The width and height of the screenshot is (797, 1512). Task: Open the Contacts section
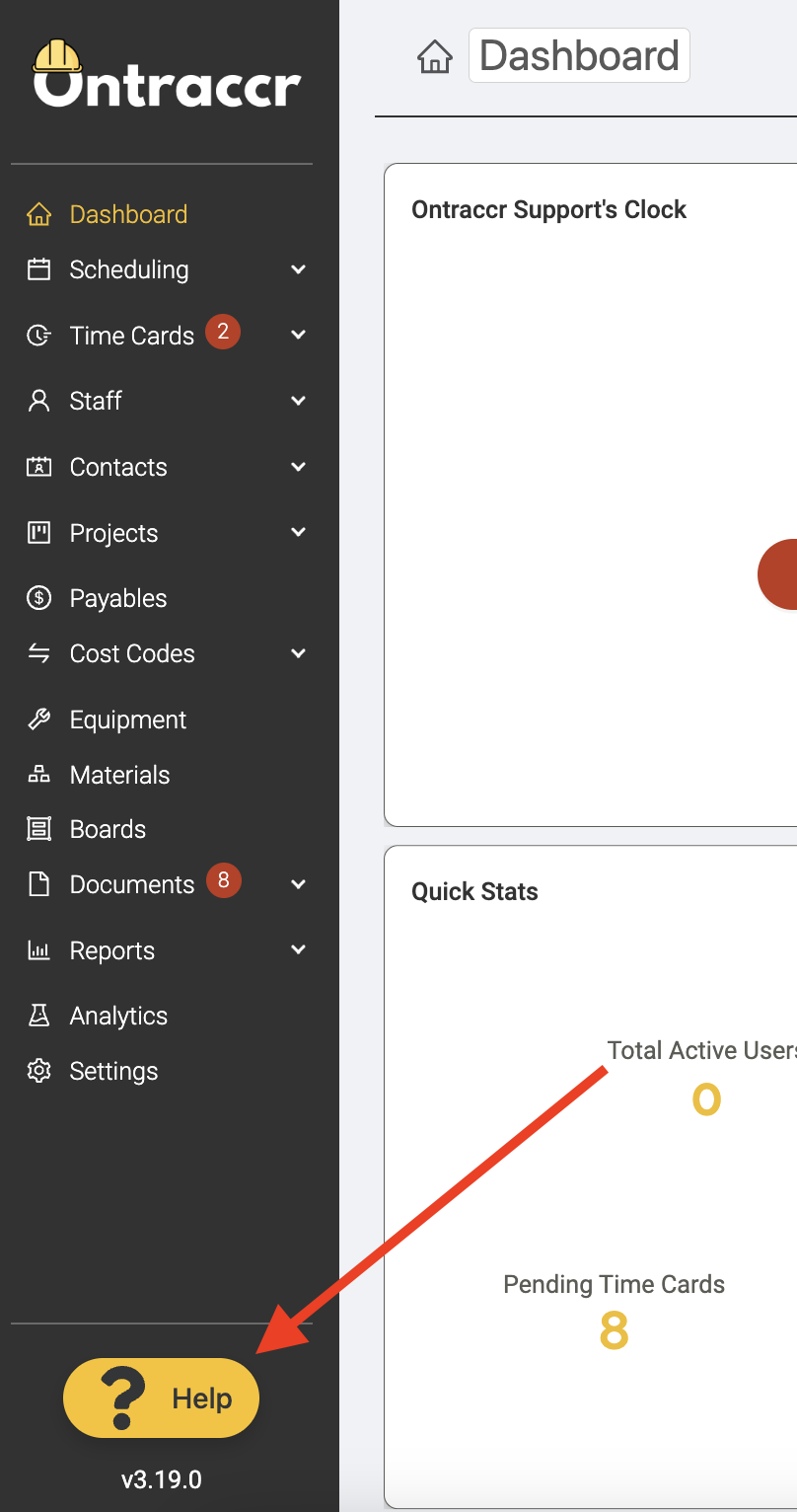pyautogui.click(x=118, y=467)
